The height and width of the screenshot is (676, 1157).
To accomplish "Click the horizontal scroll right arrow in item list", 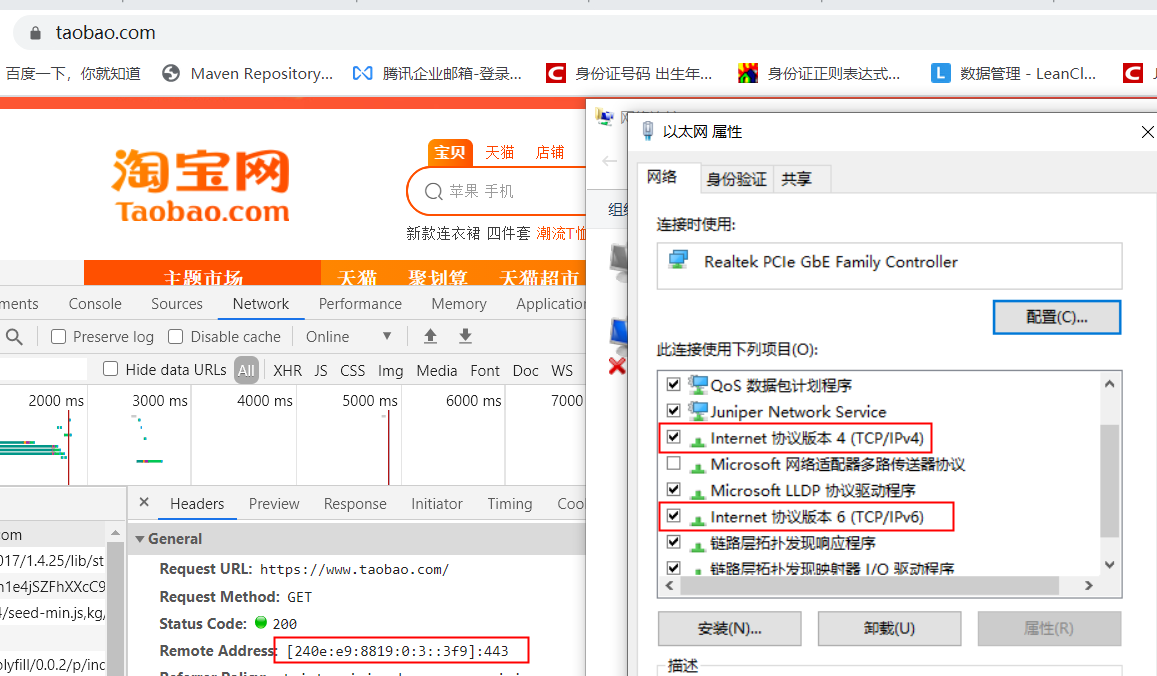I will pyautogui.click(x=1088, y=585).
